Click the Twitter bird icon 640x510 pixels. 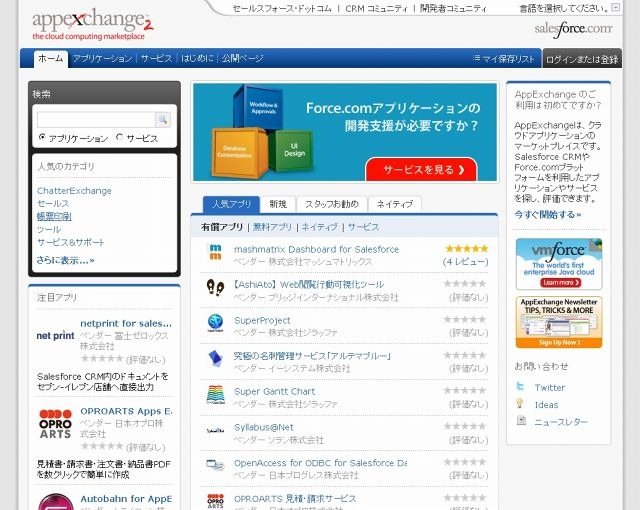pyautogui.click(x=520, y=386)
